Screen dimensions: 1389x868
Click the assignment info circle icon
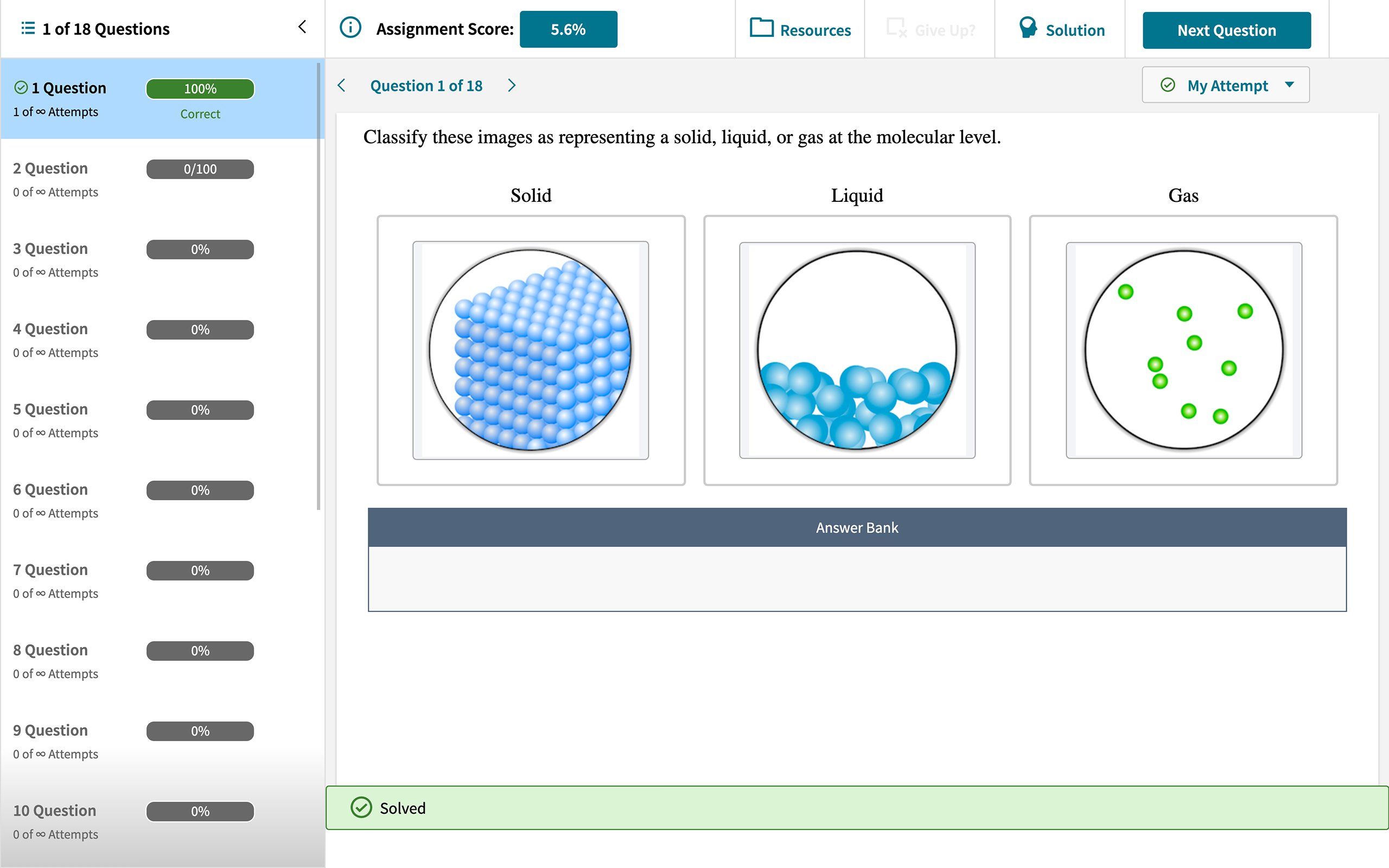[350, 28]
